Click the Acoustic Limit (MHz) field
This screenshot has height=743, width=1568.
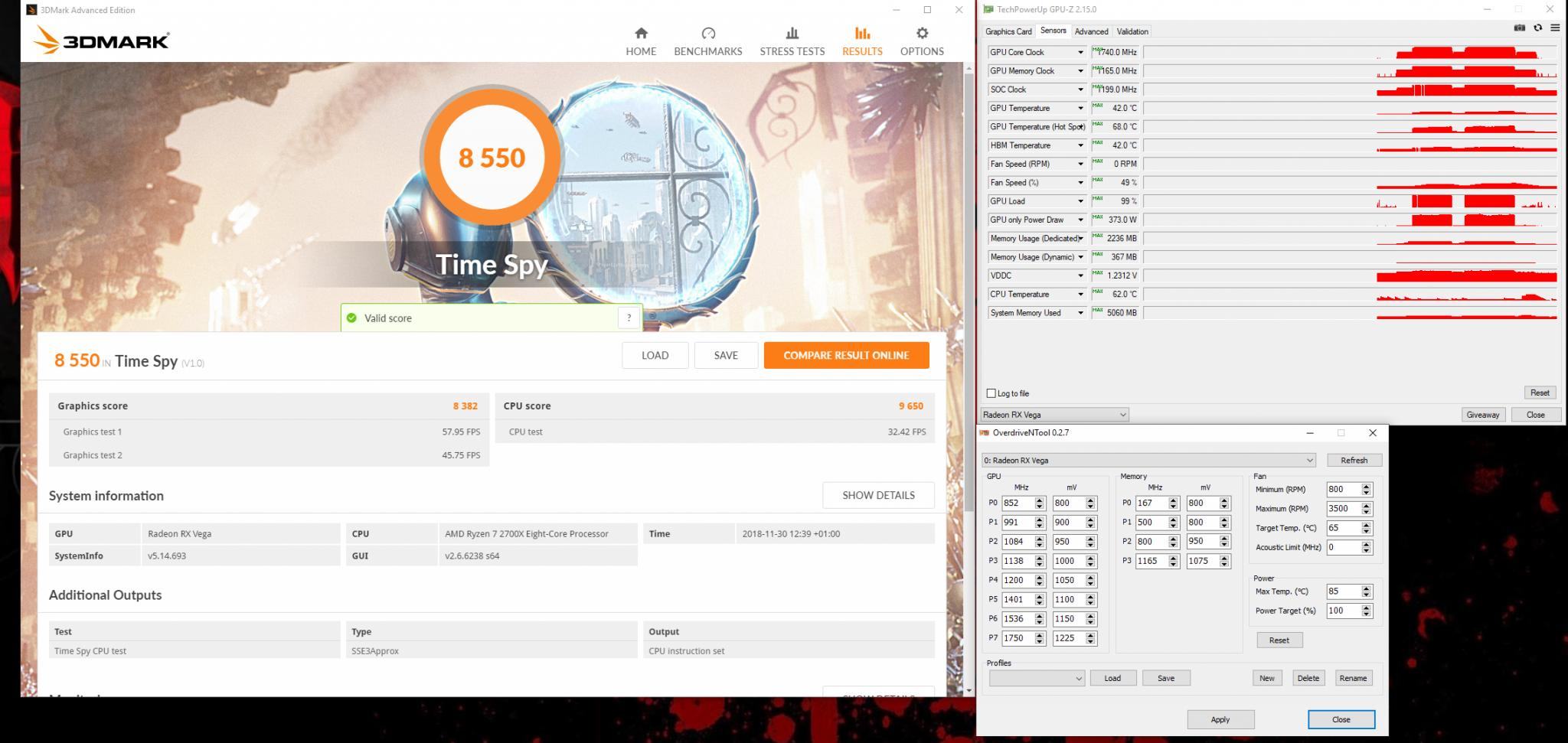point(1344,548)
